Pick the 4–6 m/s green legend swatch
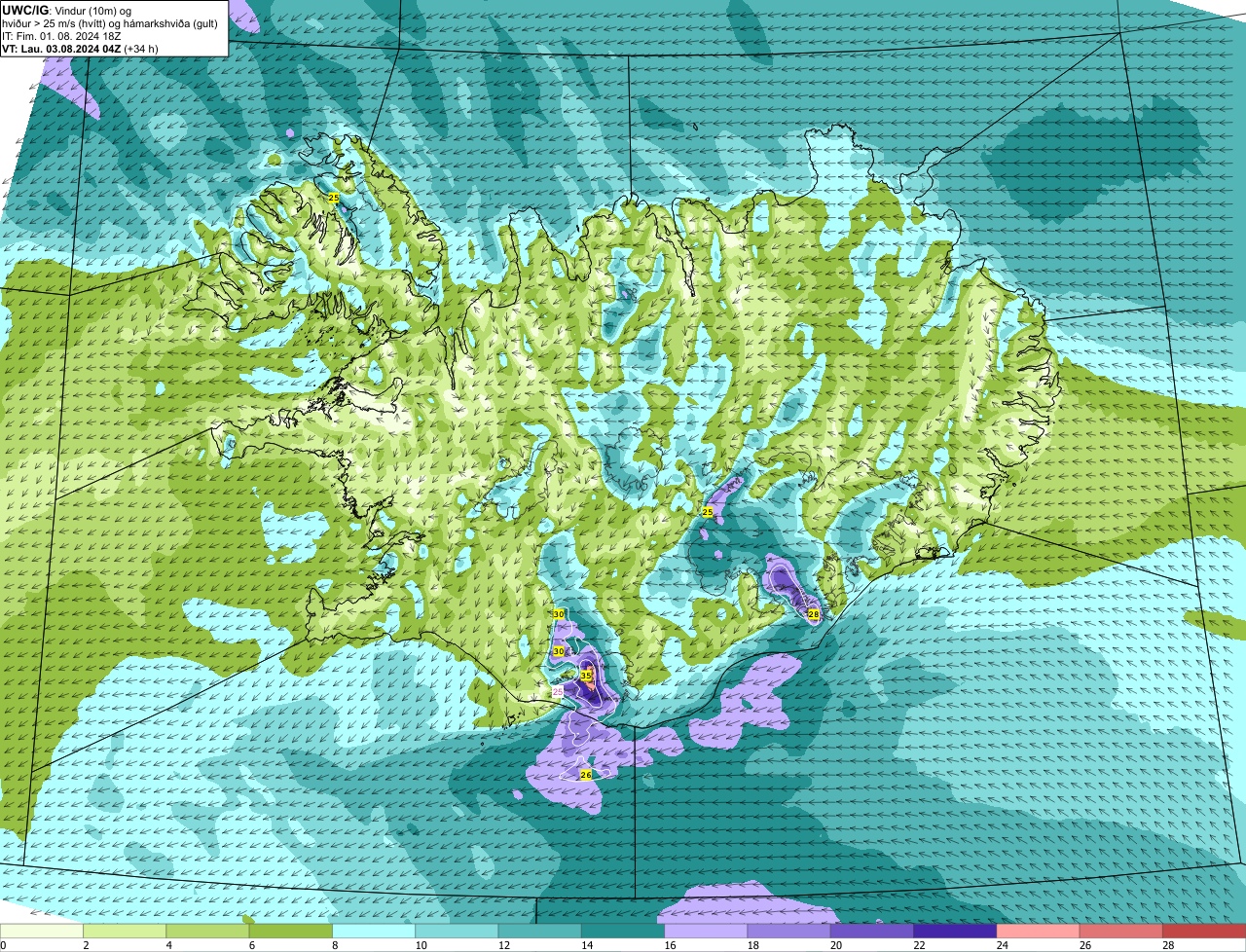 pos(207,932)
